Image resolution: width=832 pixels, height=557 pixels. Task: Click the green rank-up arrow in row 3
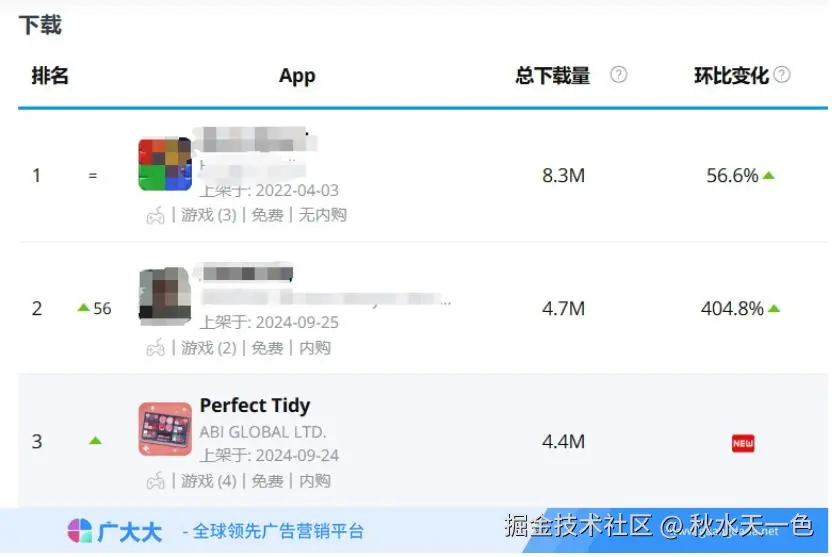(95, 441)
